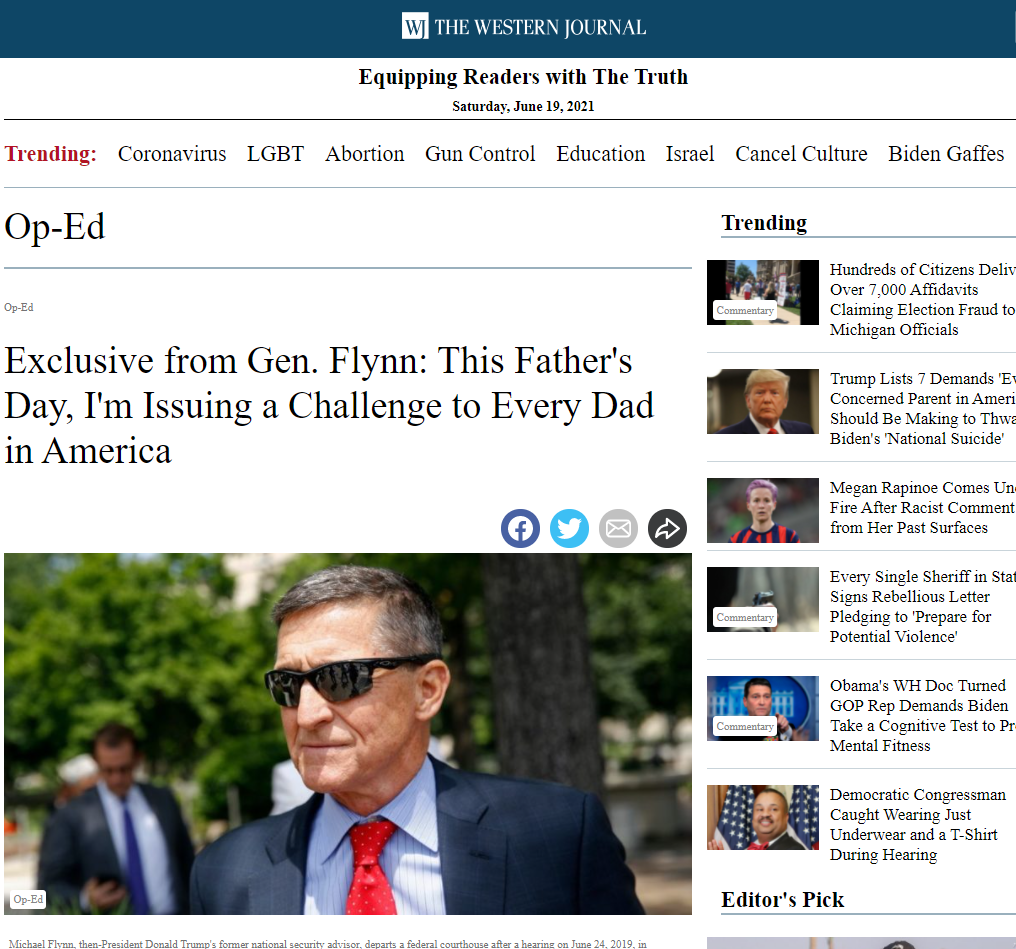This screenshot has width=1016, height=949.
Task: Open Biden Gaffes trending topic
Action: pyautogui.click(x=946, y=154)
